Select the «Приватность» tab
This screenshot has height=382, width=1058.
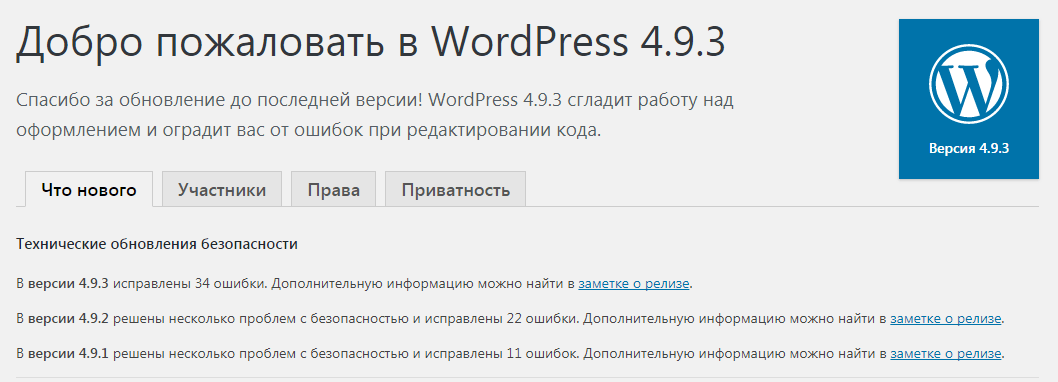tap(455, 190)
